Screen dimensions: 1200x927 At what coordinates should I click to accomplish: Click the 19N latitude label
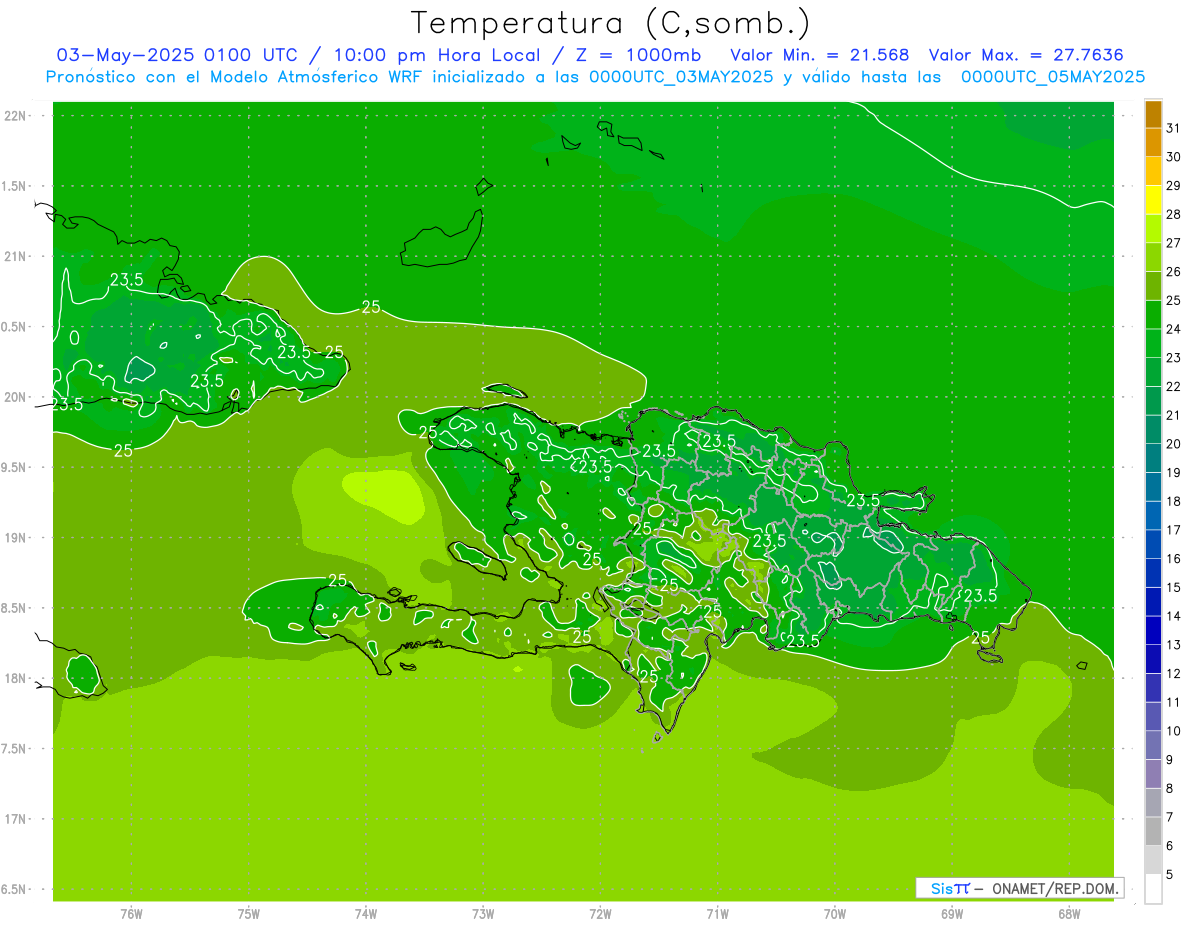pyautogui.click(x=16, y=538)
